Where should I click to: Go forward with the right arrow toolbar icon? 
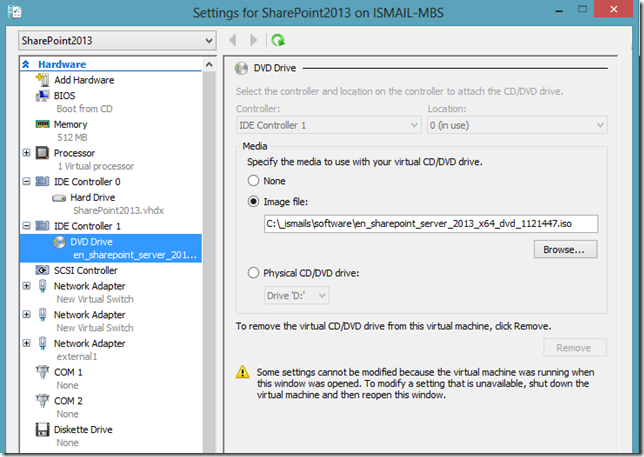tap(253, 40)
